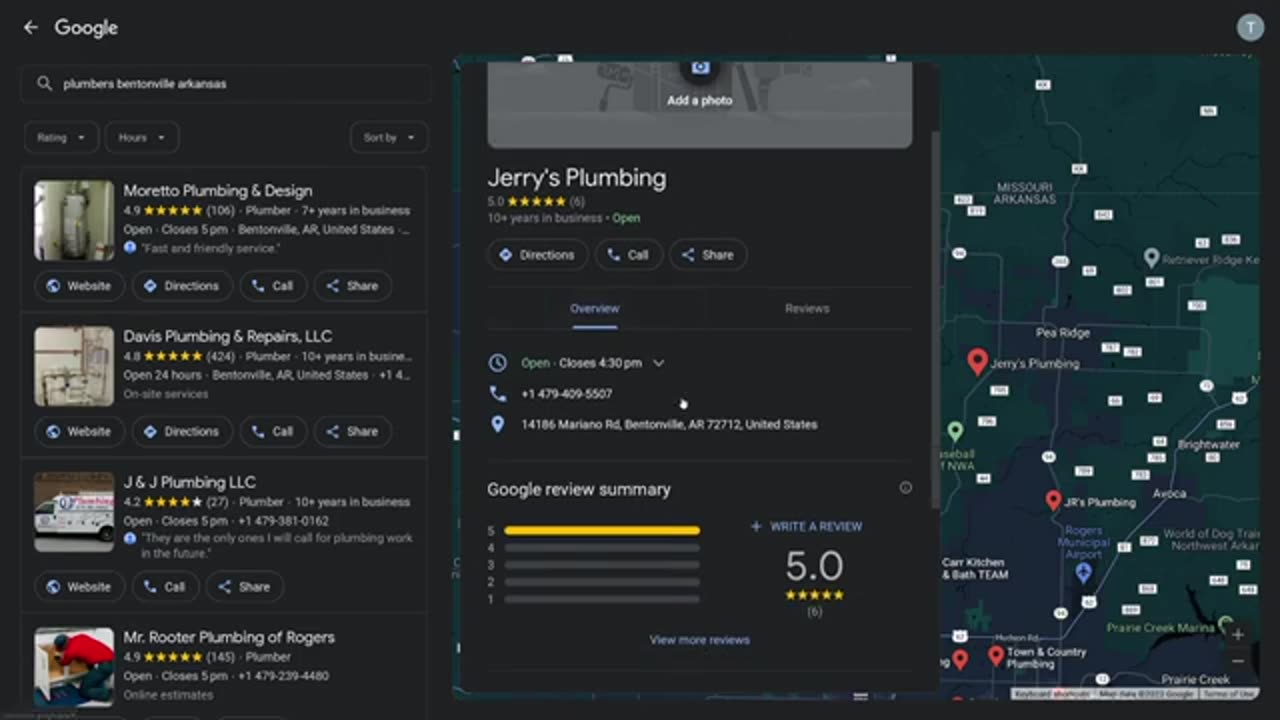Open the Rating filter dropdown
Viewport: 1280px width, 720px height.
click(61, 138)
